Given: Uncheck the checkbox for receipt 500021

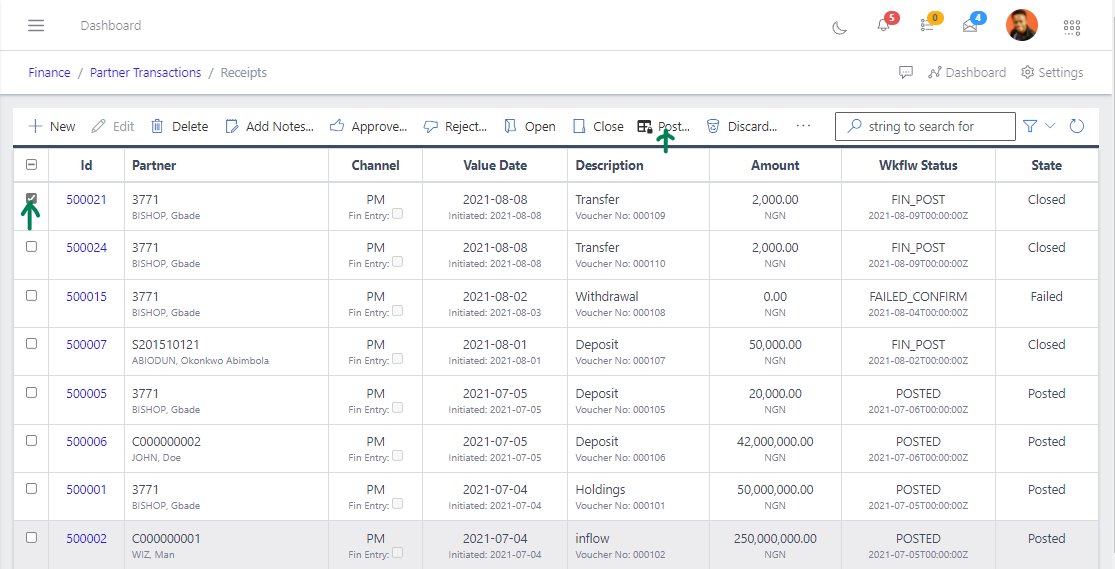Looking at the screenshot, I should point(31,199).
